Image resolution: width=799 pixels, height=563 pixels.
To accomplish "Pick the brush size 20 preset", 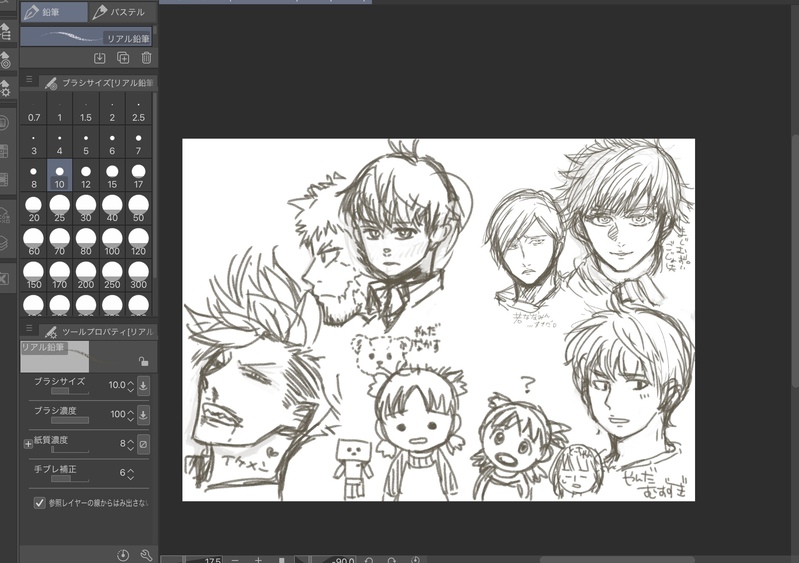I will coord(34,209).
